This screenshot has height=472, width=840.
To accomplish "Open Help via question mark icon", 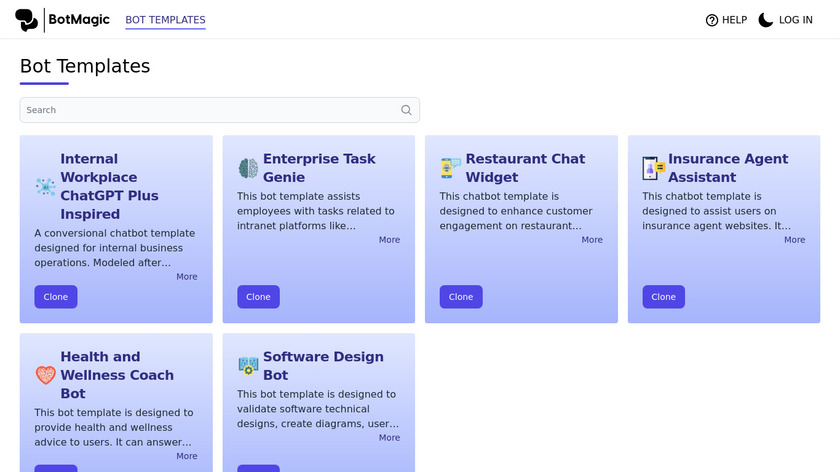I will [712, 20].
